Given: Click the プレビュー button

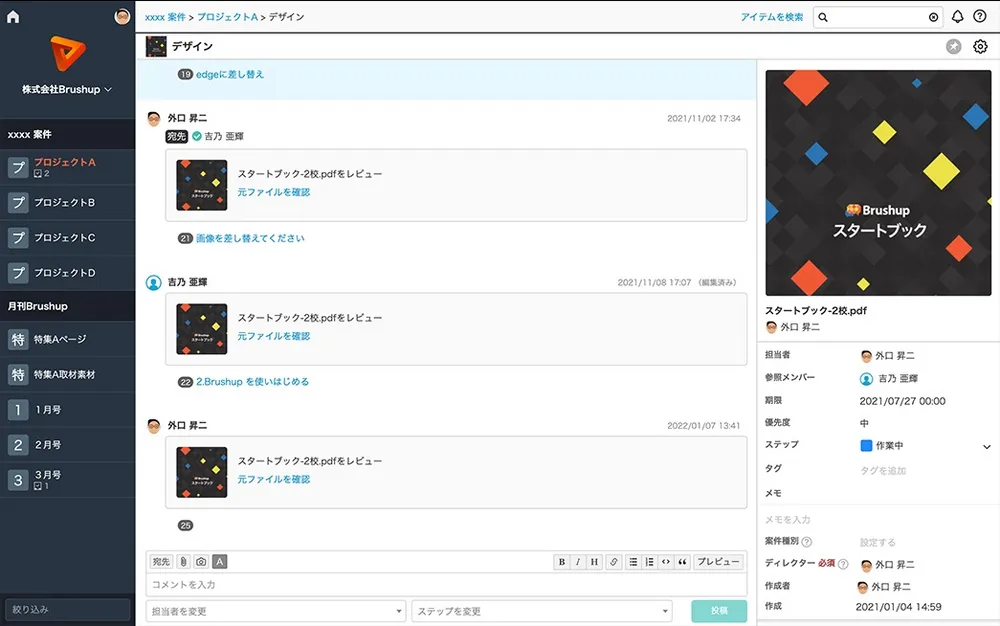Looking at the screenshot, I should pos(718,562).
